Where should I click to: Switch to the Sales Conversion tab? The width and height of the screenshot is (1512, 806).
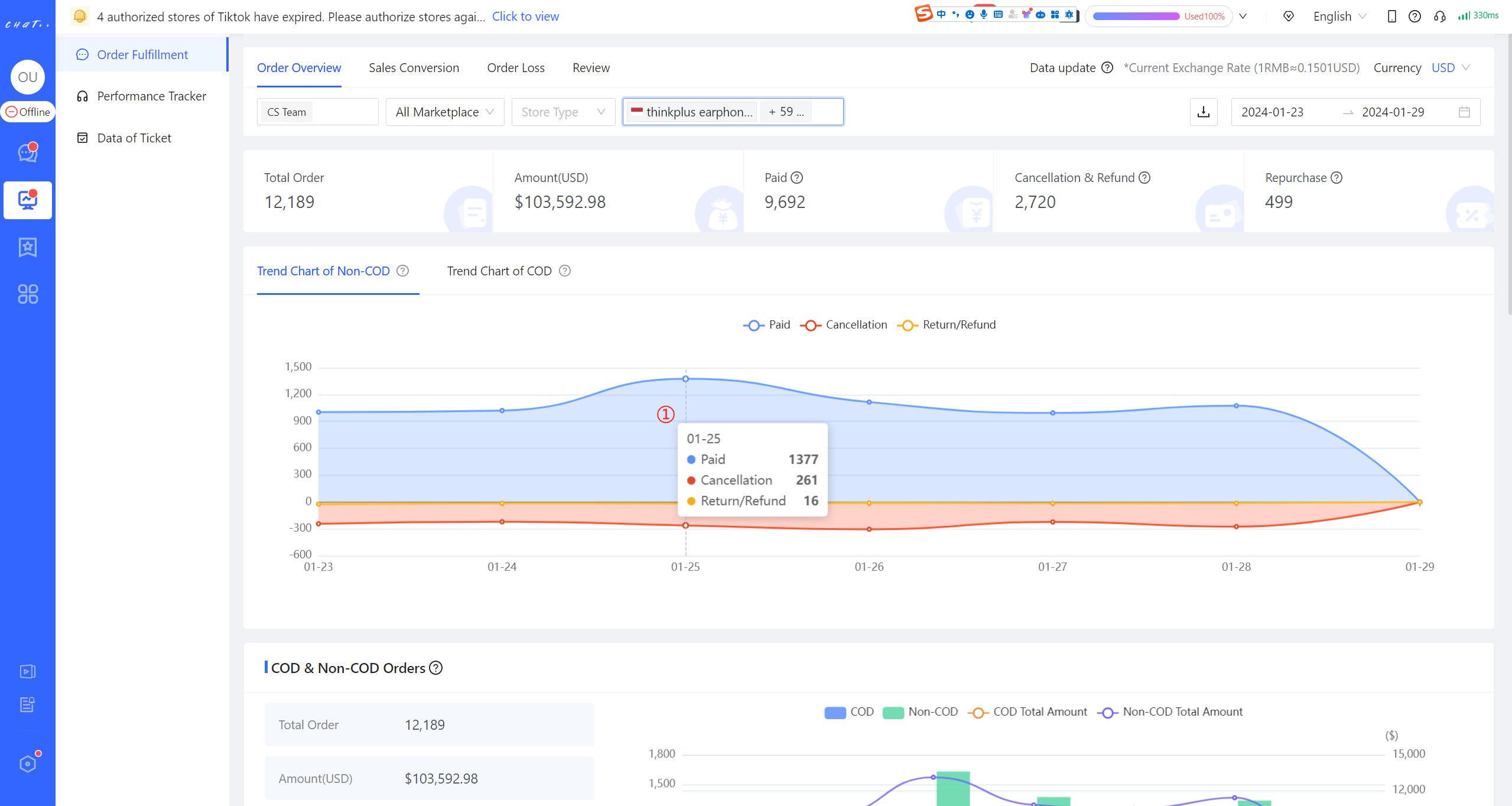[414, 67]
